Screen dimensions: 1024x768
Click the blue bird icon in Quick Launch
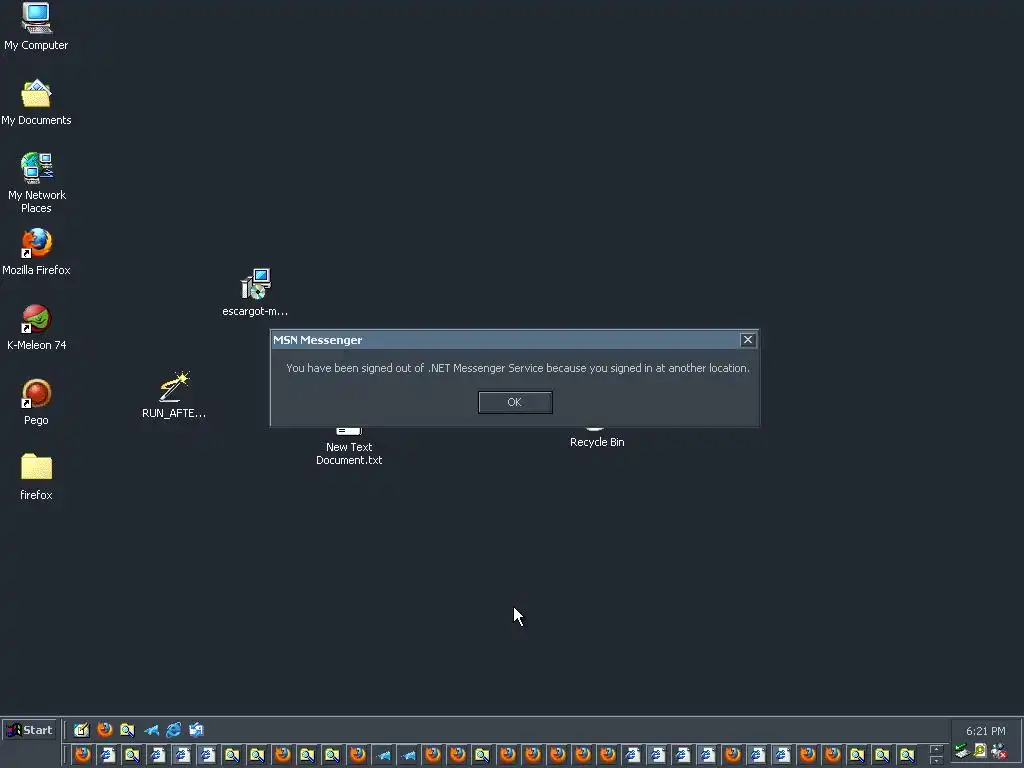[151, 730]
